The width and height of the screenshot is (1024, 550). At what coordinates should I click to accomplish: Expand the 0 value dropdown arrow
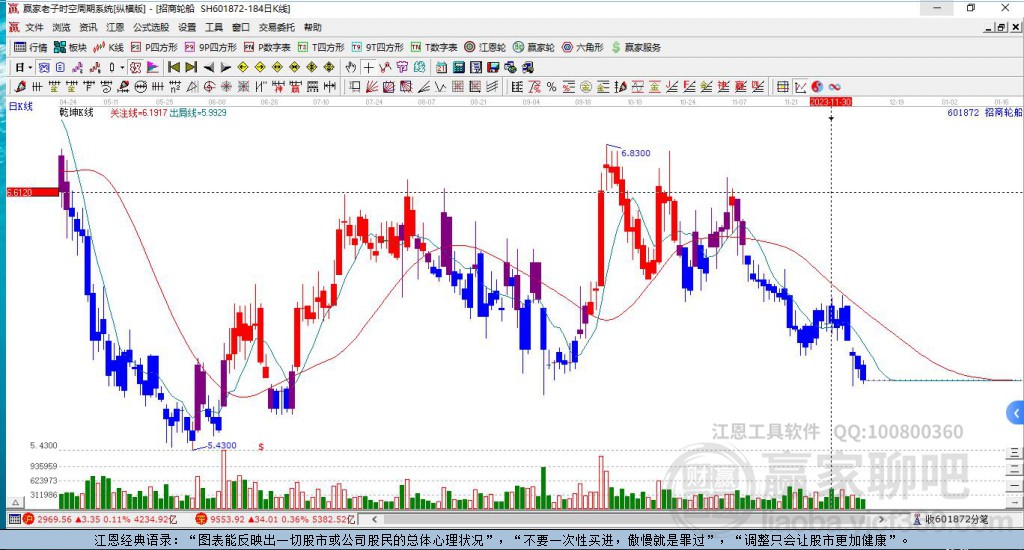pyautogui.click(x=122, y=67)
